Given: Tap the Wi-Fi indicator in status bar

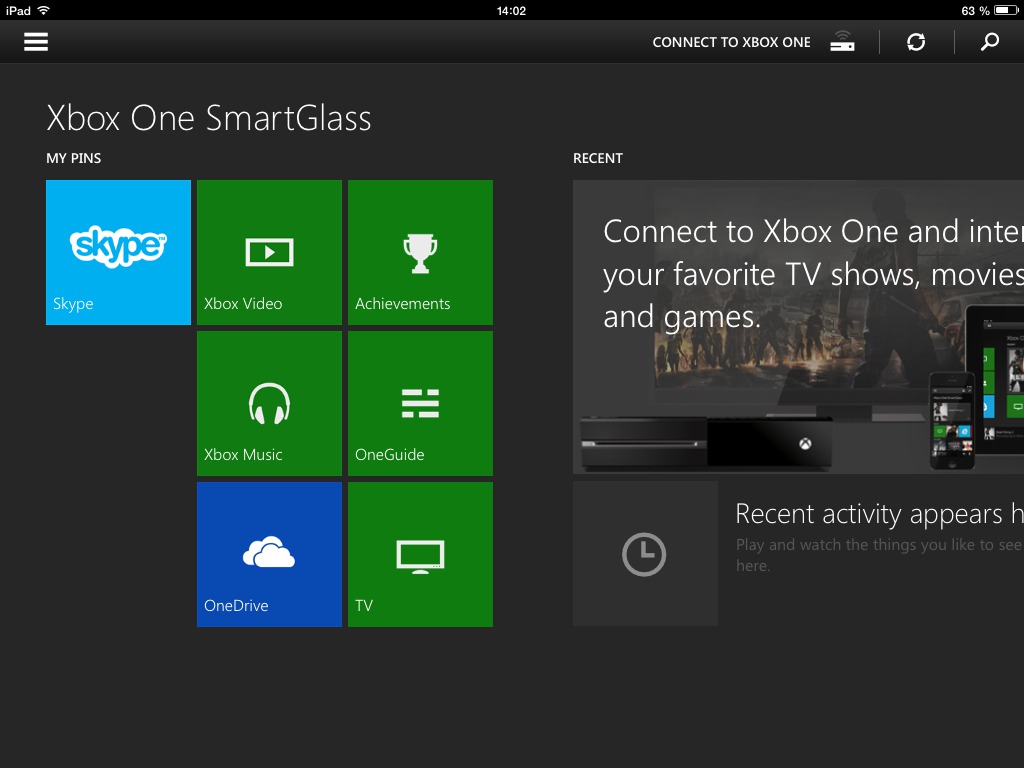Looking at the screenshot, I should tap(42, 10).
